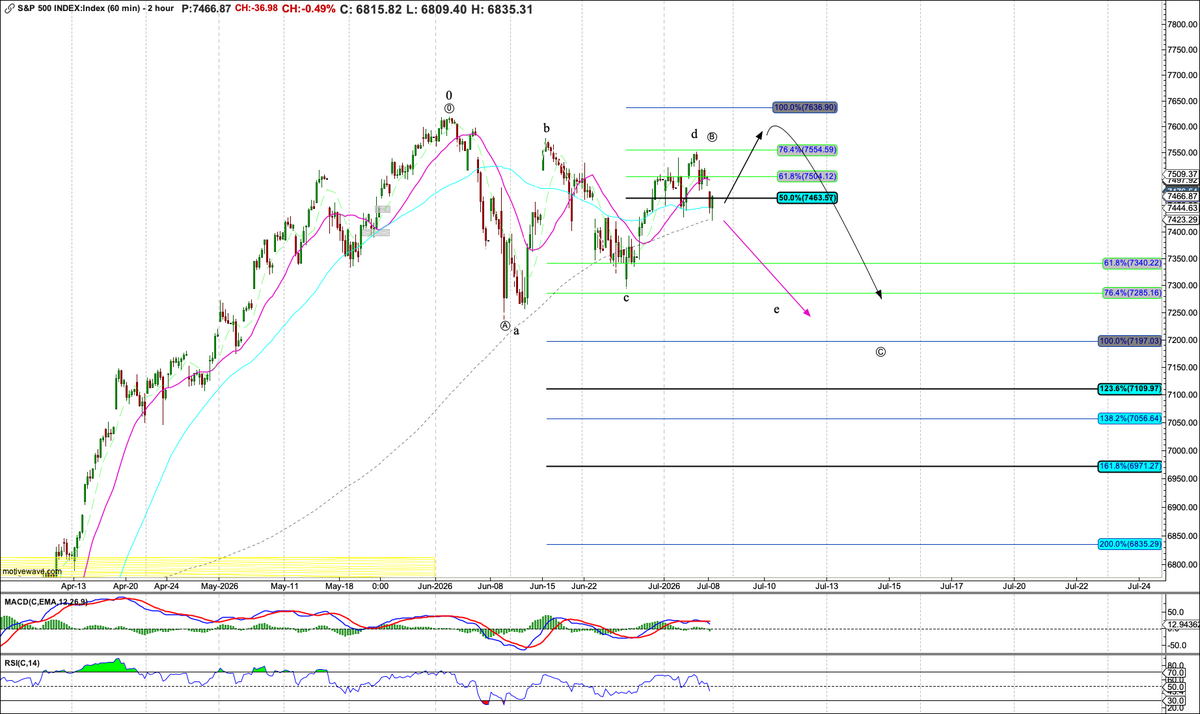
Task: Click the 7466.87 last price tag
Action: pos(1181,196)
